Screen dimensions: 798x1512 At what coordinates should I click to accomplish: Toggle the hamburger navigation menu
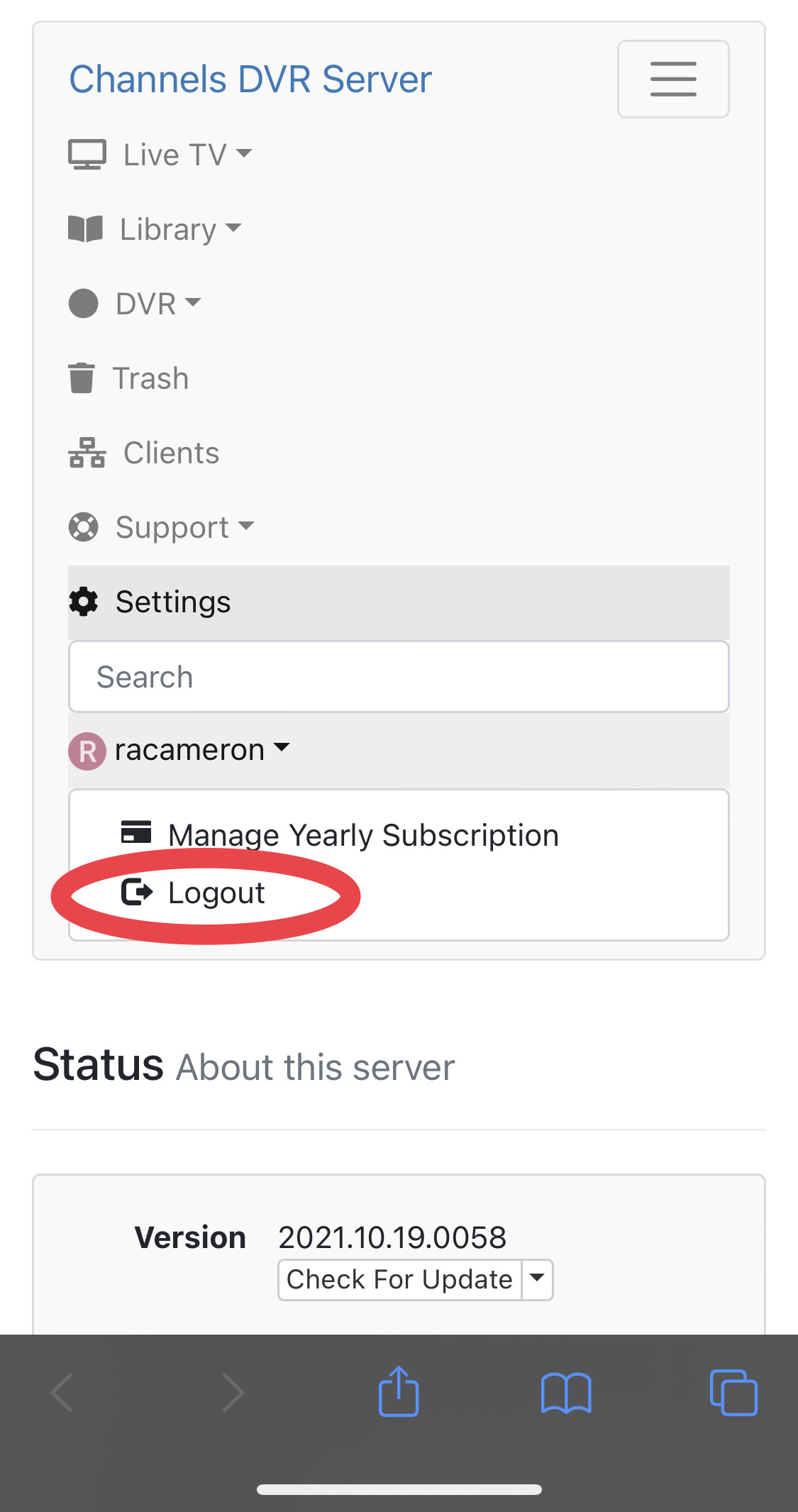coord(672,79)
